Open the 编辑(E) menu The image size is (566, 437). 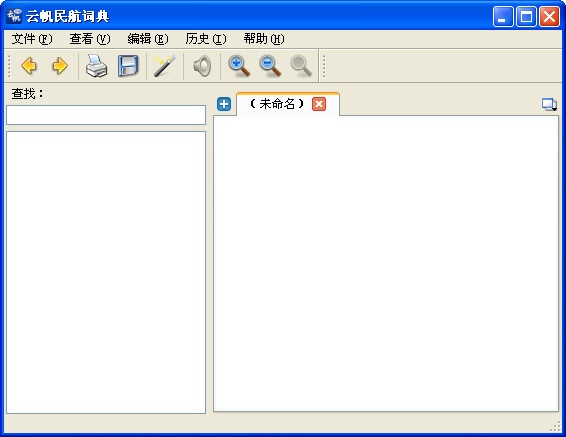(x=148, y=39)
